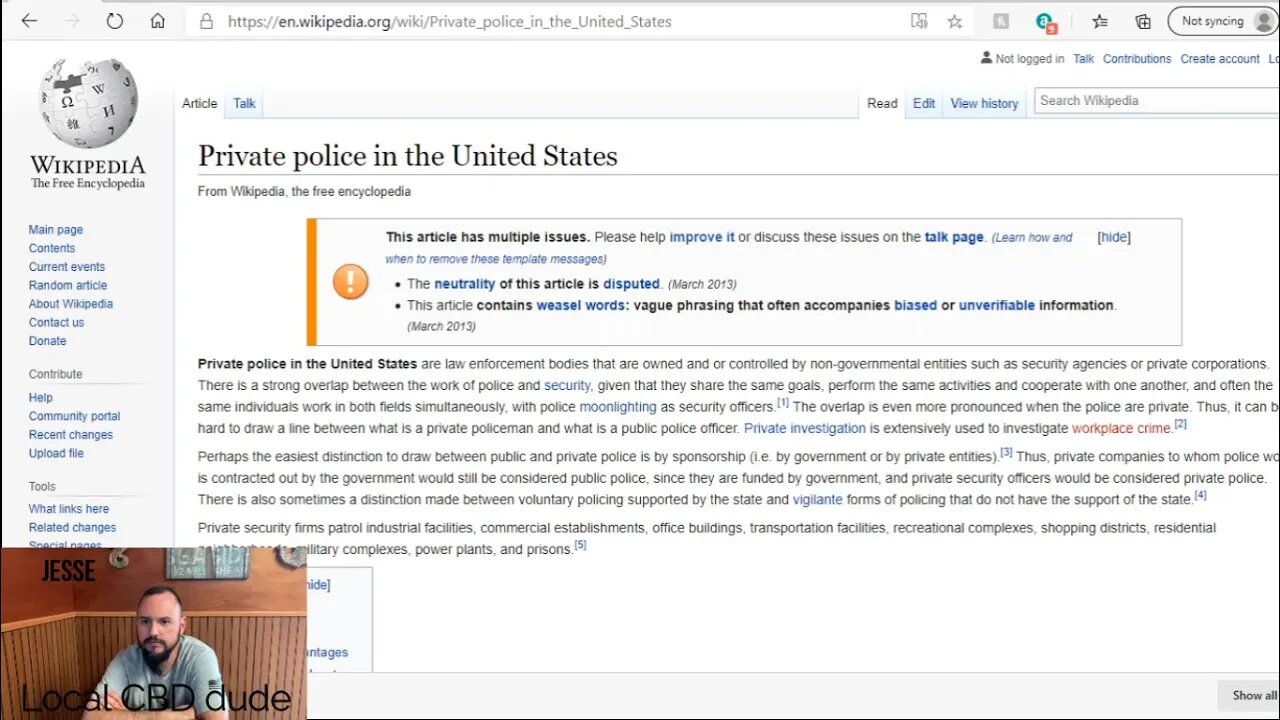
Task: Open the Collections icon
Action: tap(1143, 21)
